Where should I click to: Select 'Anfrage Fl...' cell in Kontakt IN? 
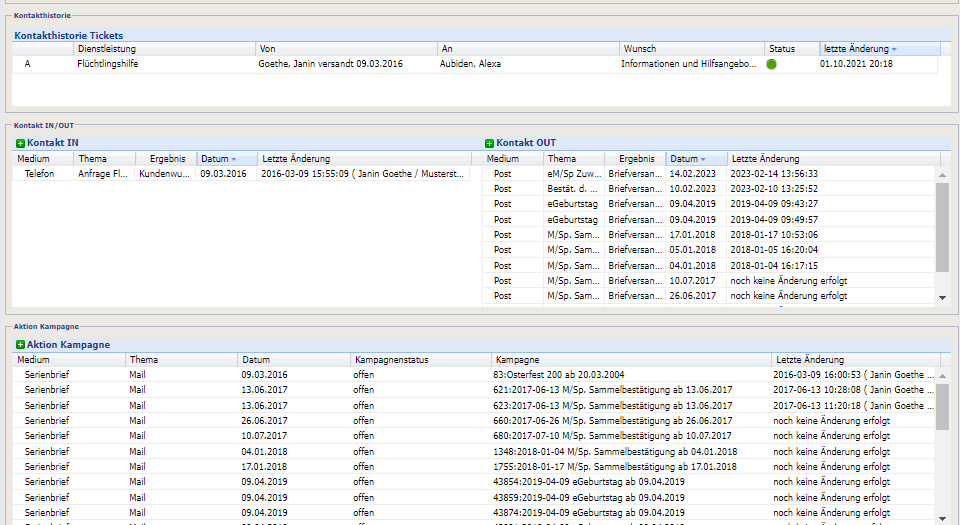[103, 174]
